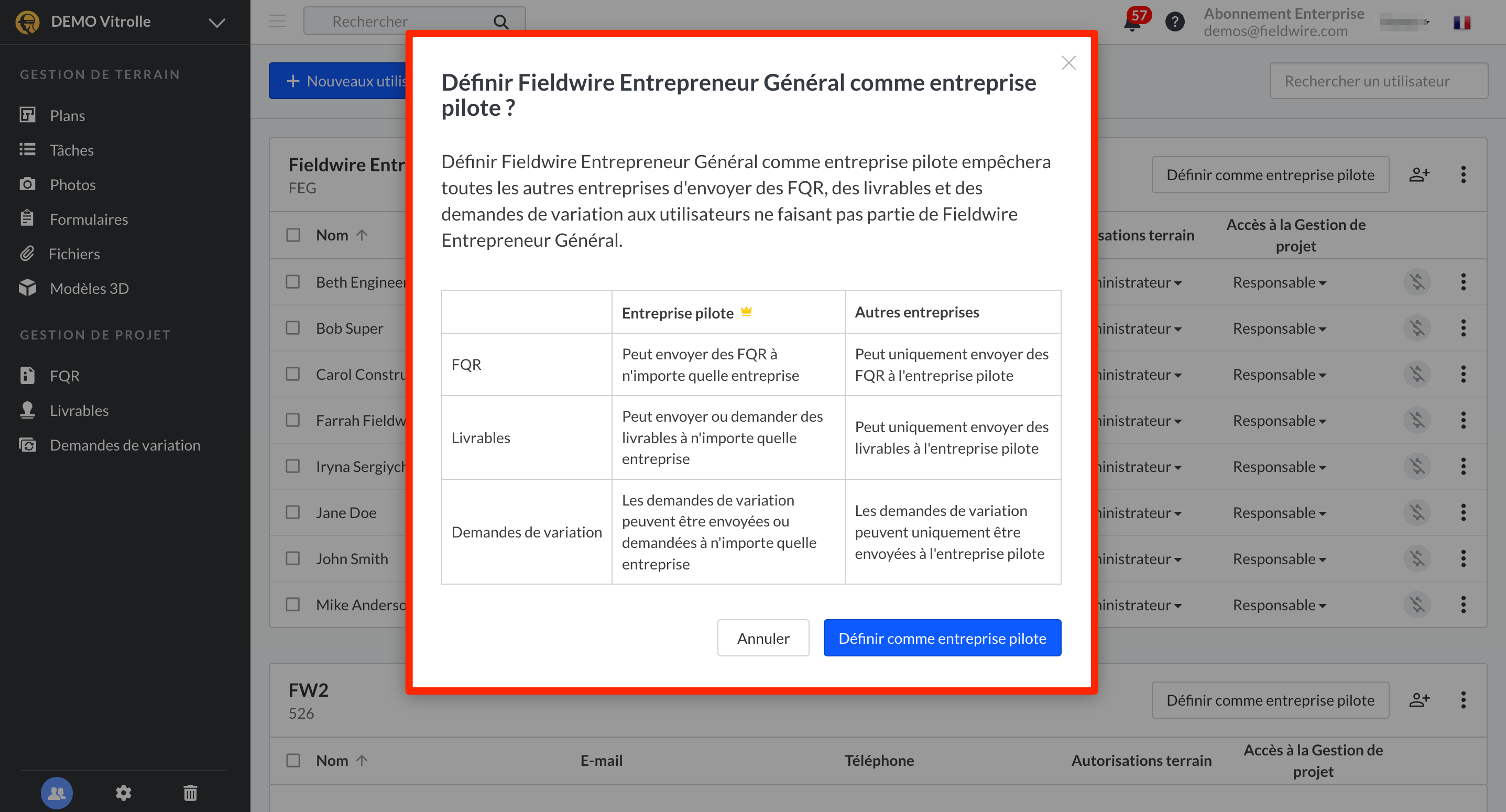Click the DEMO Vitrolle project logo
Screen dimensions: 1506x812
click(27, 21)
